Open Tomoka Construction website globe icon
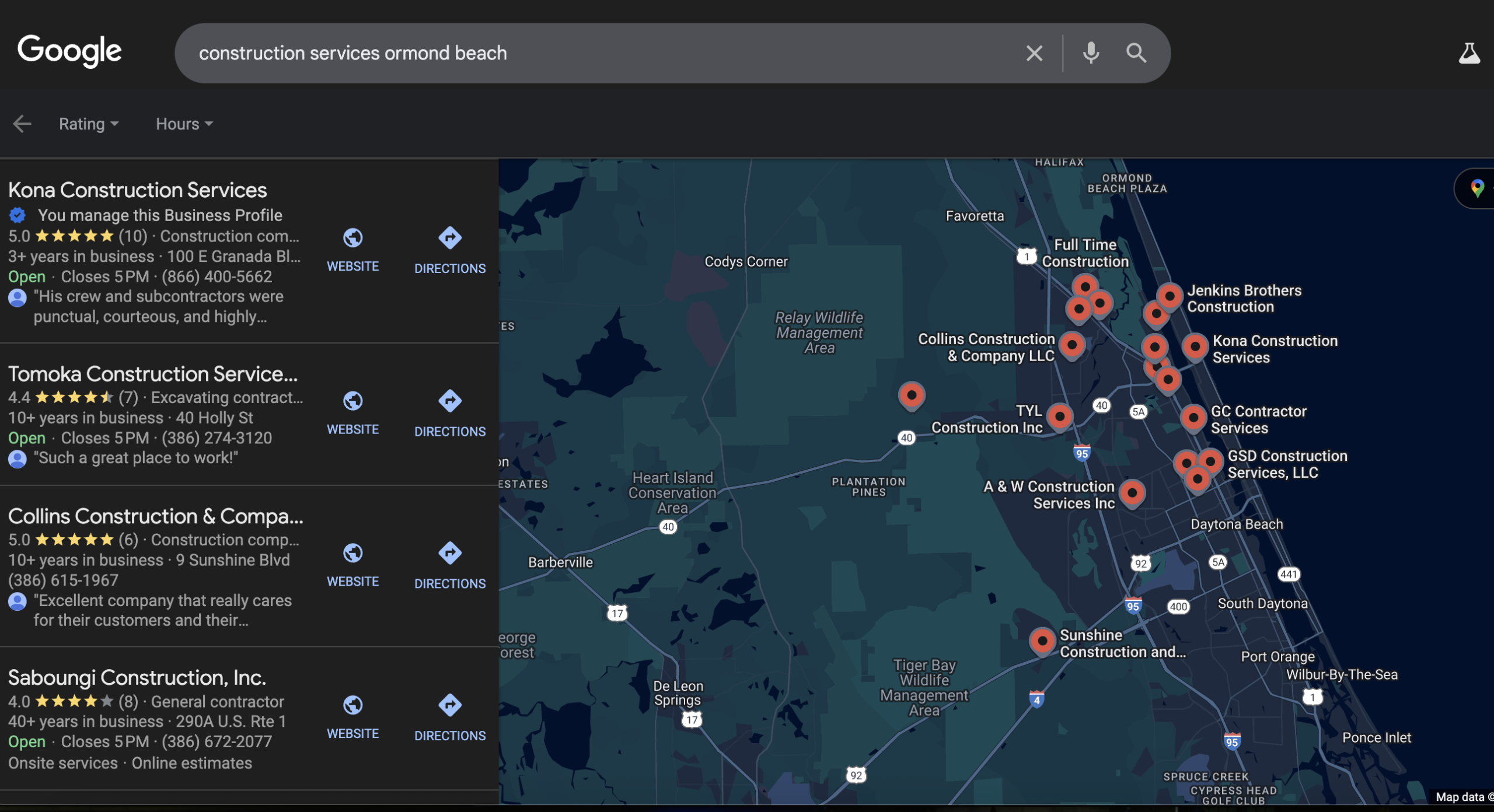This screenshot has height=812, width=1494. tap(352, 401)
